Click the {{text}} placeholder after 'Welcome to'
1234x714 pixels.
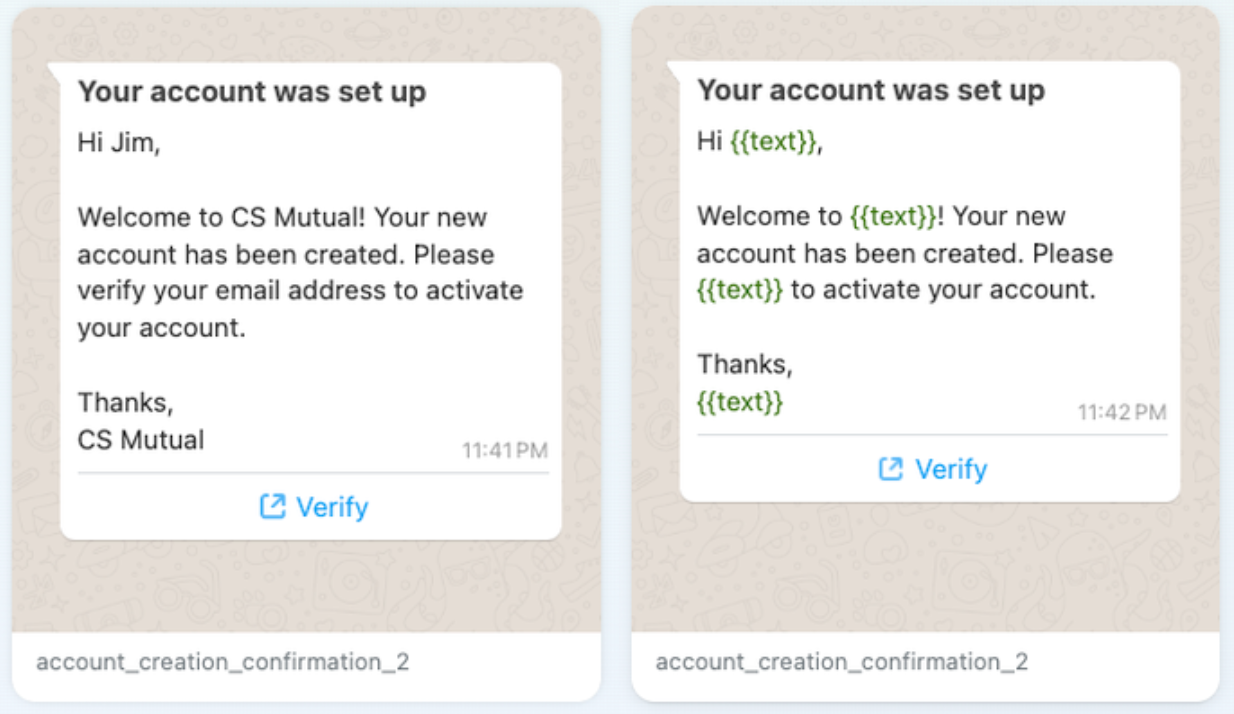pyautogui.click(x=893, y=216)
